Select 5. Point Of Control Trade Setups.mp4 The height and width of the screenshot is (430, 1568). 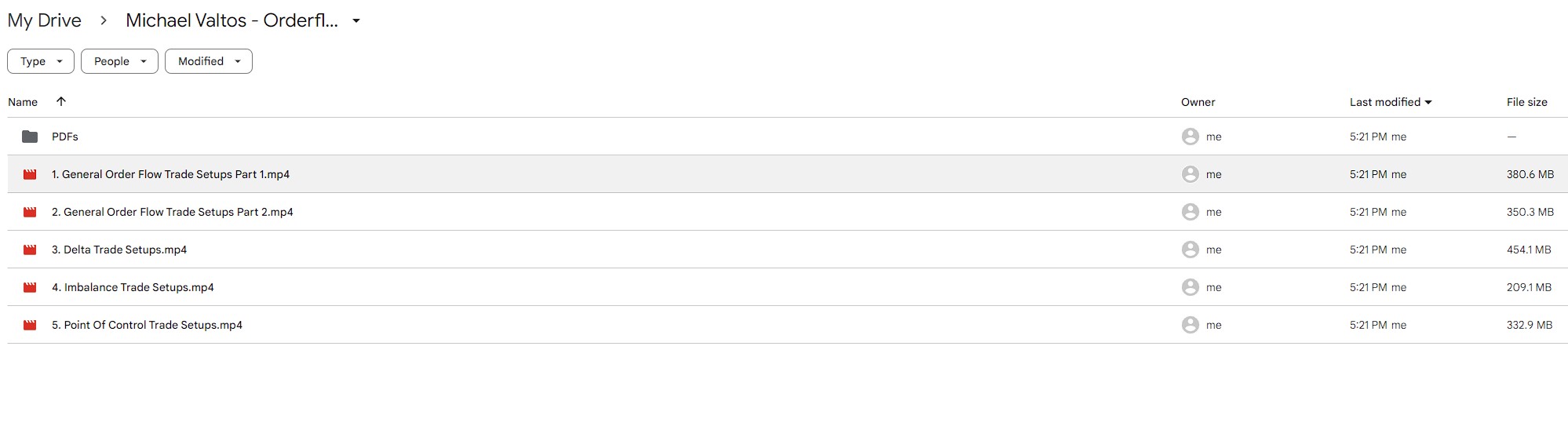[x=147, y=325]
